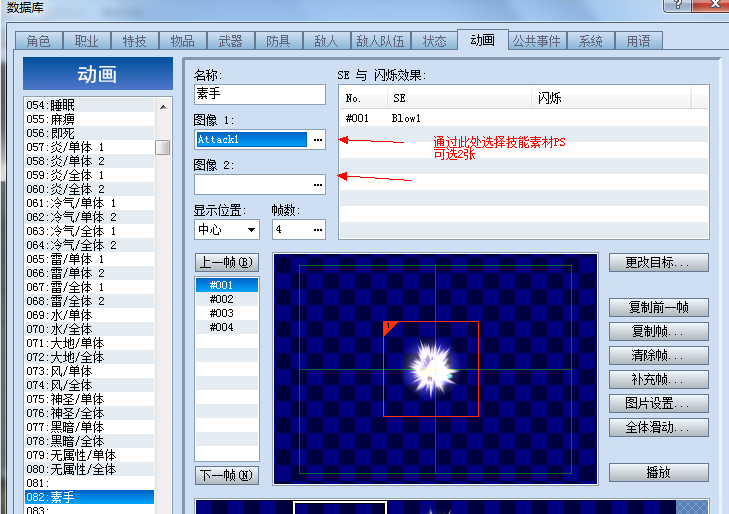The height and width of the screenshot is (514, 729).
Task: Select animation 079:无属性/单体
Action: [x=89, y=455]
